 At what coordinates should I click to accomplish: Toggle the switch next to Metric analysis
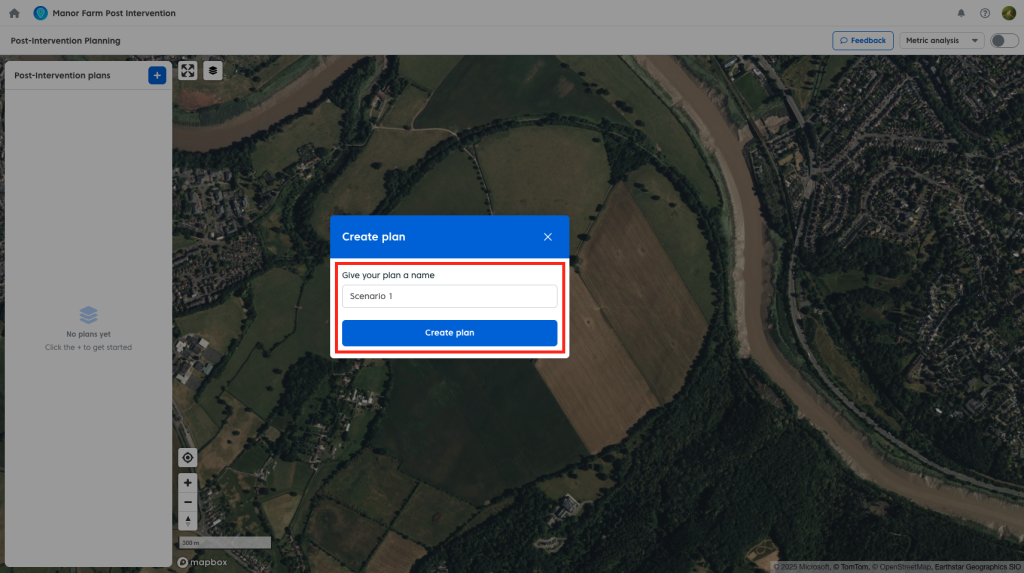1003,41
